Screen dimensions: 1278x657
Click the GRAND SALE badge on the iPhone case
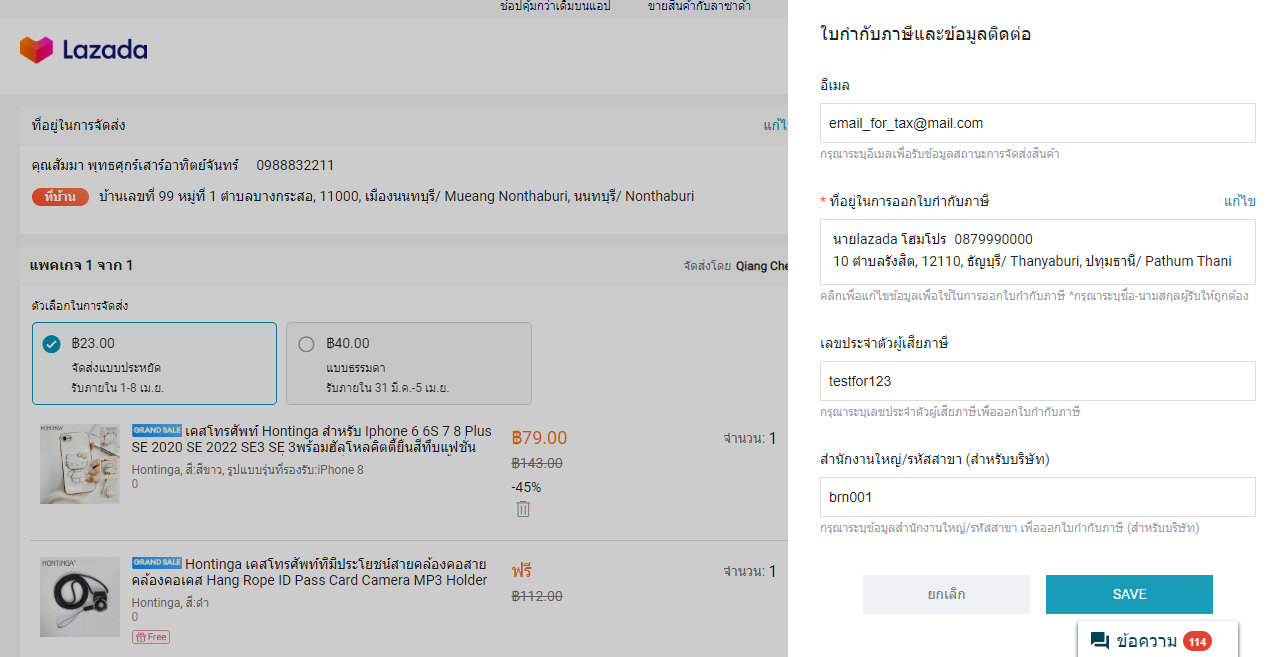pos(157,431)
